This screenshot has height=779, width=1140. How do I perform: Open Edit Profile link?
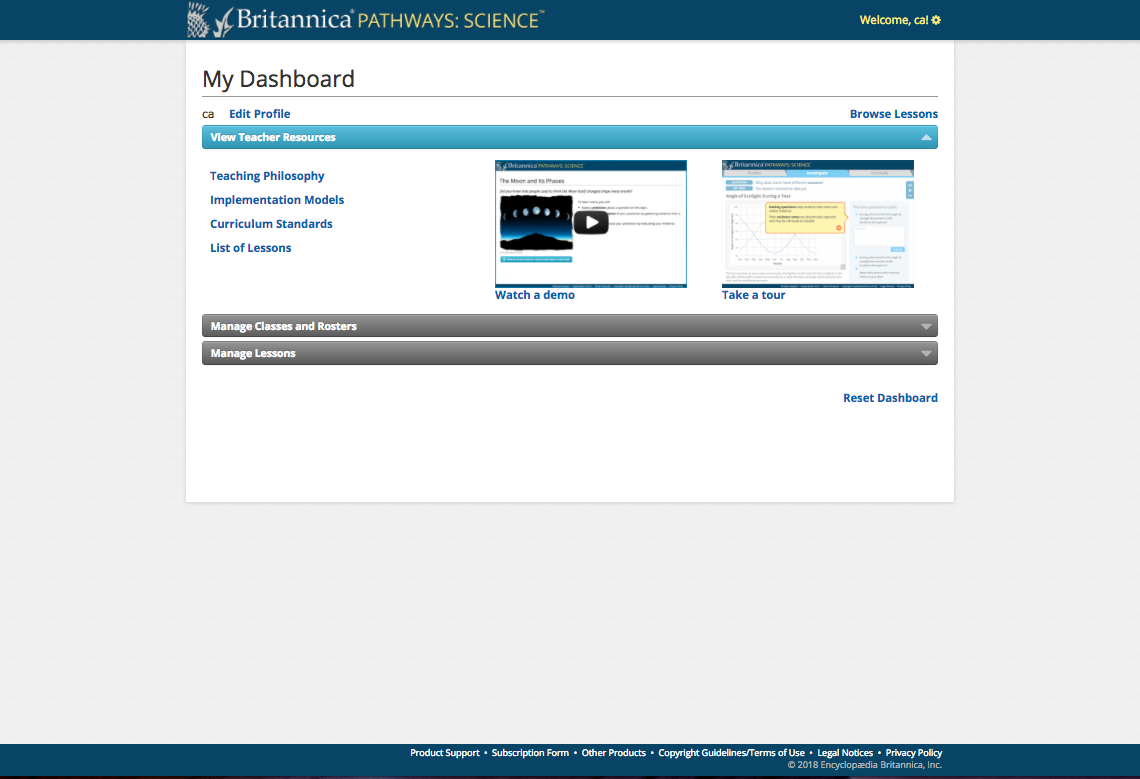(260, 114)
